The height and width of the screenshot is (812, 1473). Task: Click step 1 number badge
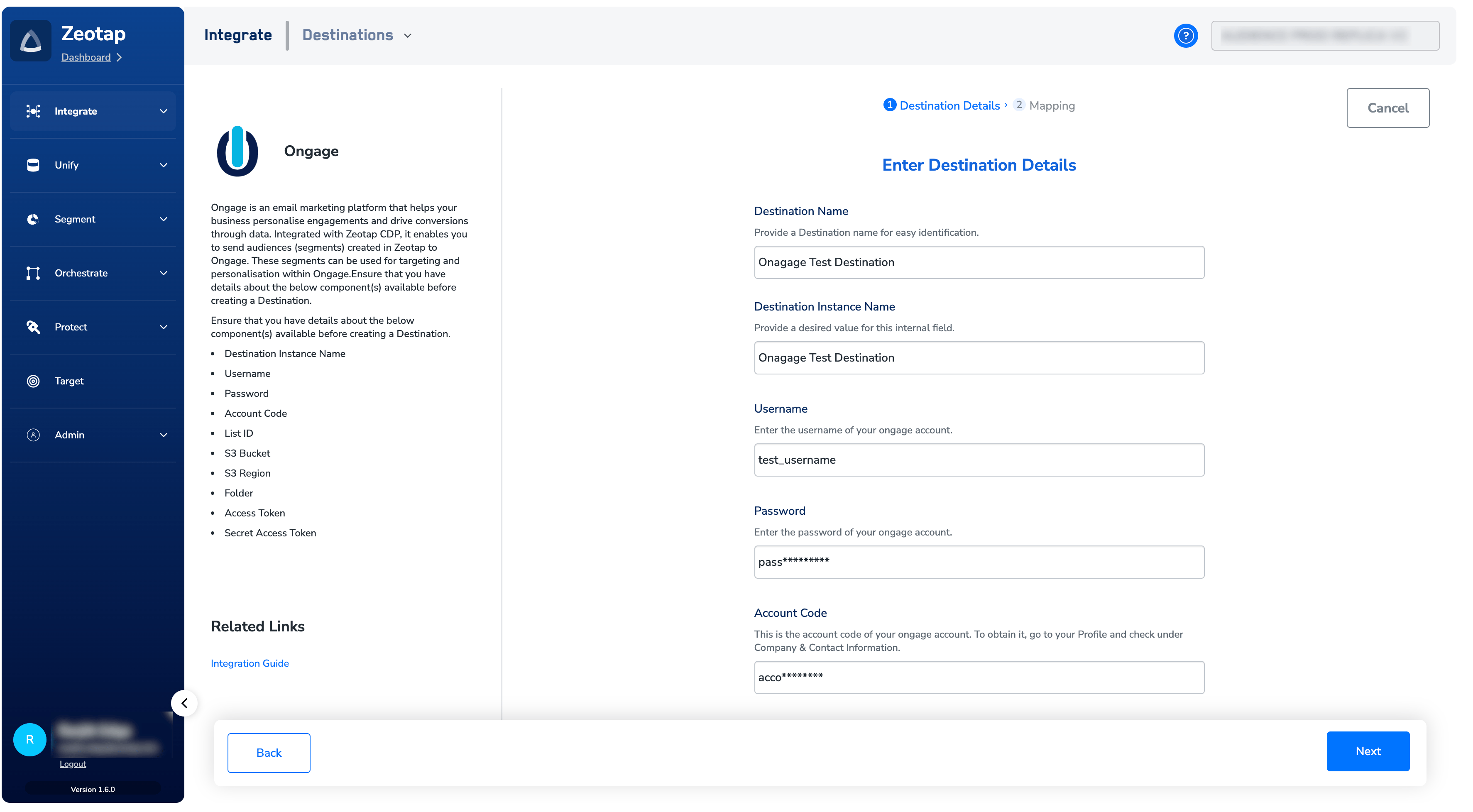[x=890, y=105]
